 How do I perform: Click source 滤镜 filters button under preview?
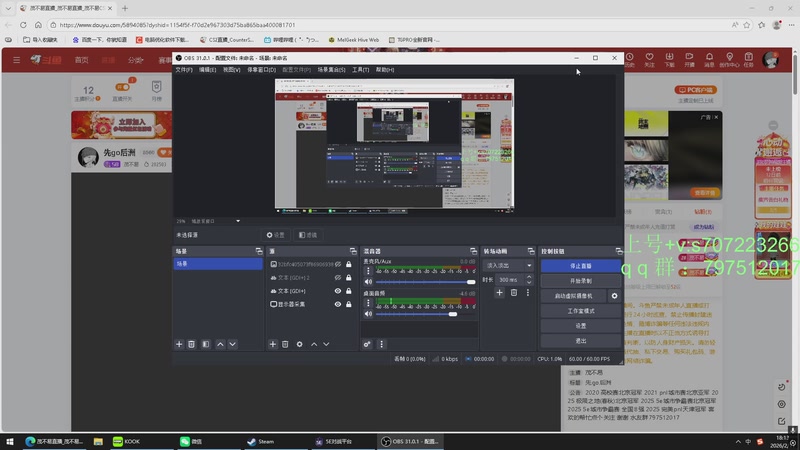click(x=308, y=235)
